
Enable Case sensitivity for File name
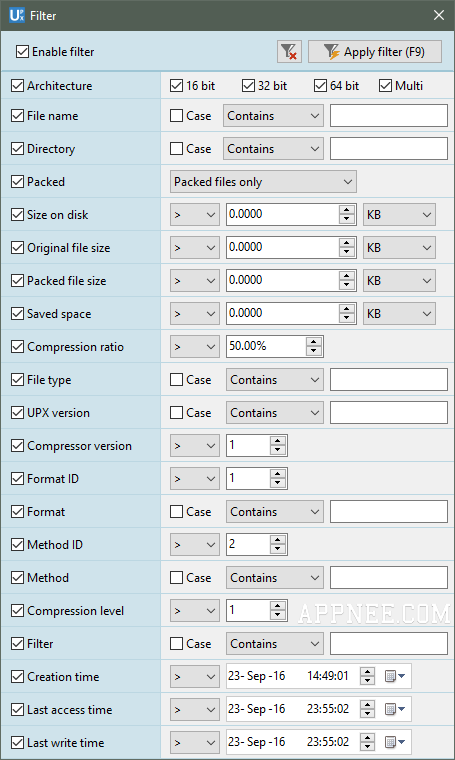(x=176, y=116)
